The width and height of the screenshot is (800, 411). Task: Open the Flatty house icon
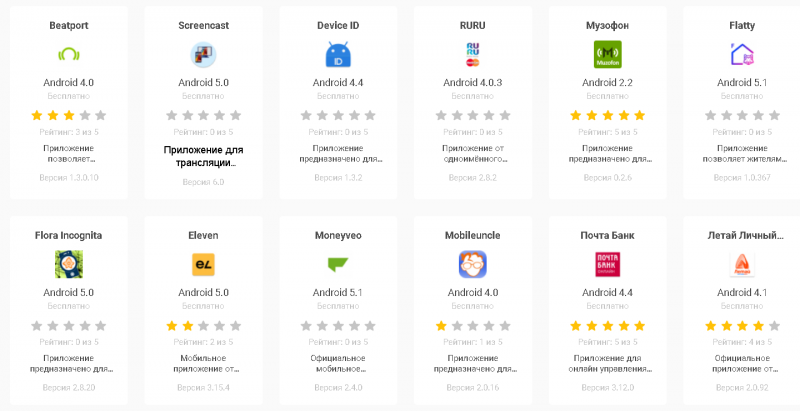(x=742, y=54)
